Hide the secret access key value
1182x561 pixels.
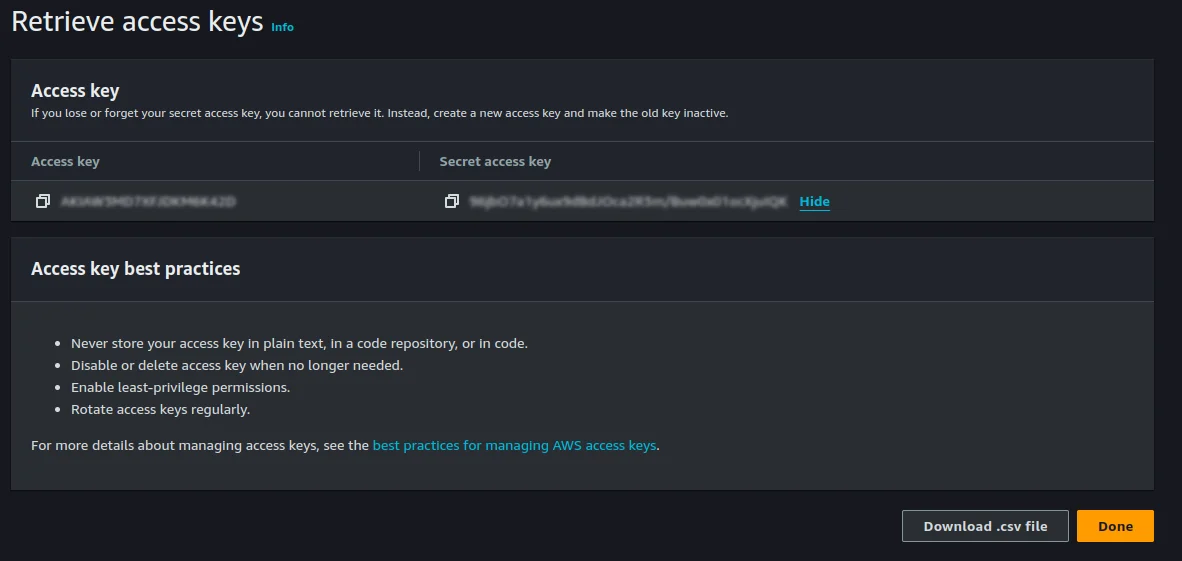pyautogui.click(x=814, y=201)
